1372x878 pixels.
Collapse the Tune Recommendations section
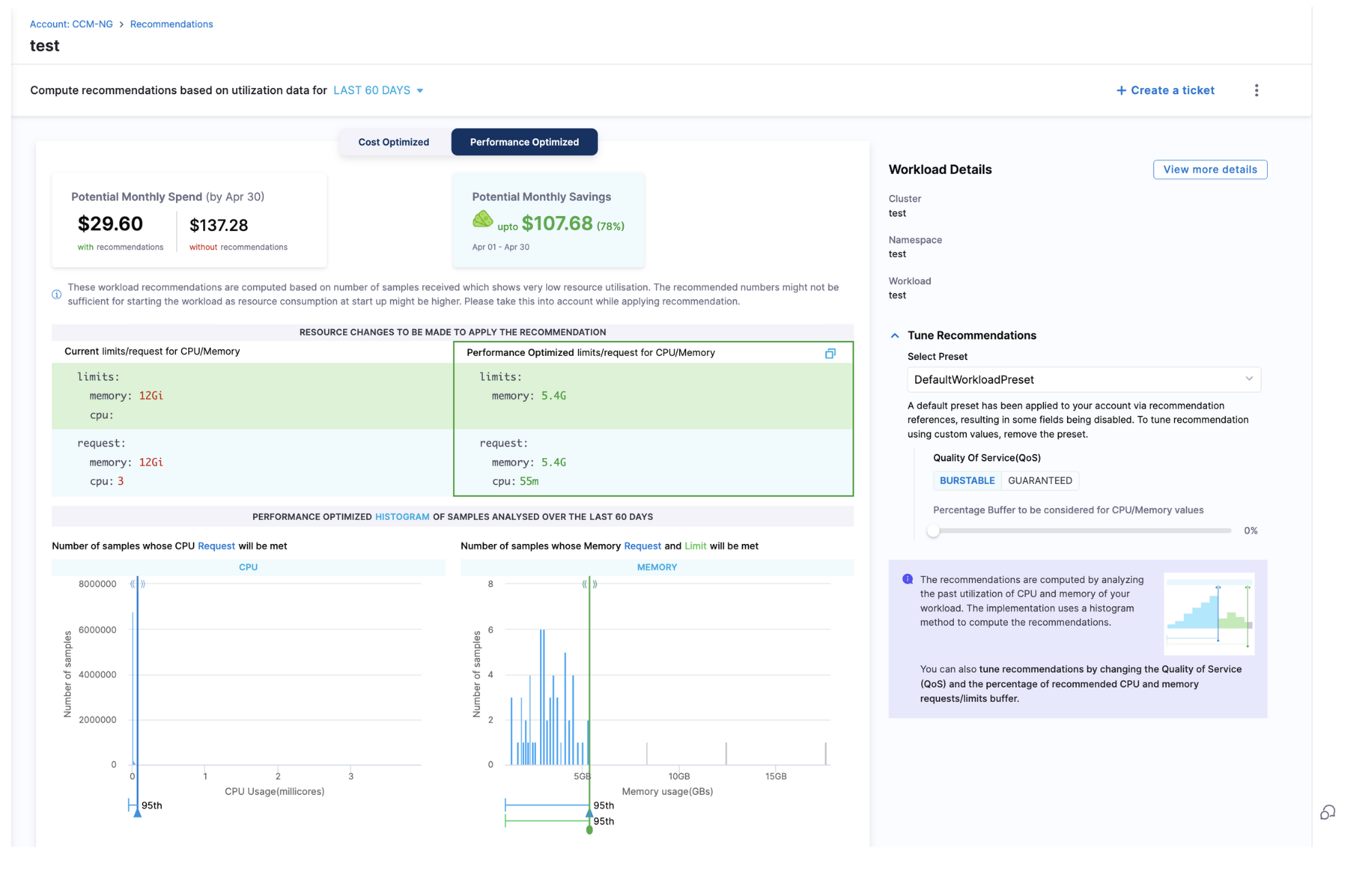[895, 335]
